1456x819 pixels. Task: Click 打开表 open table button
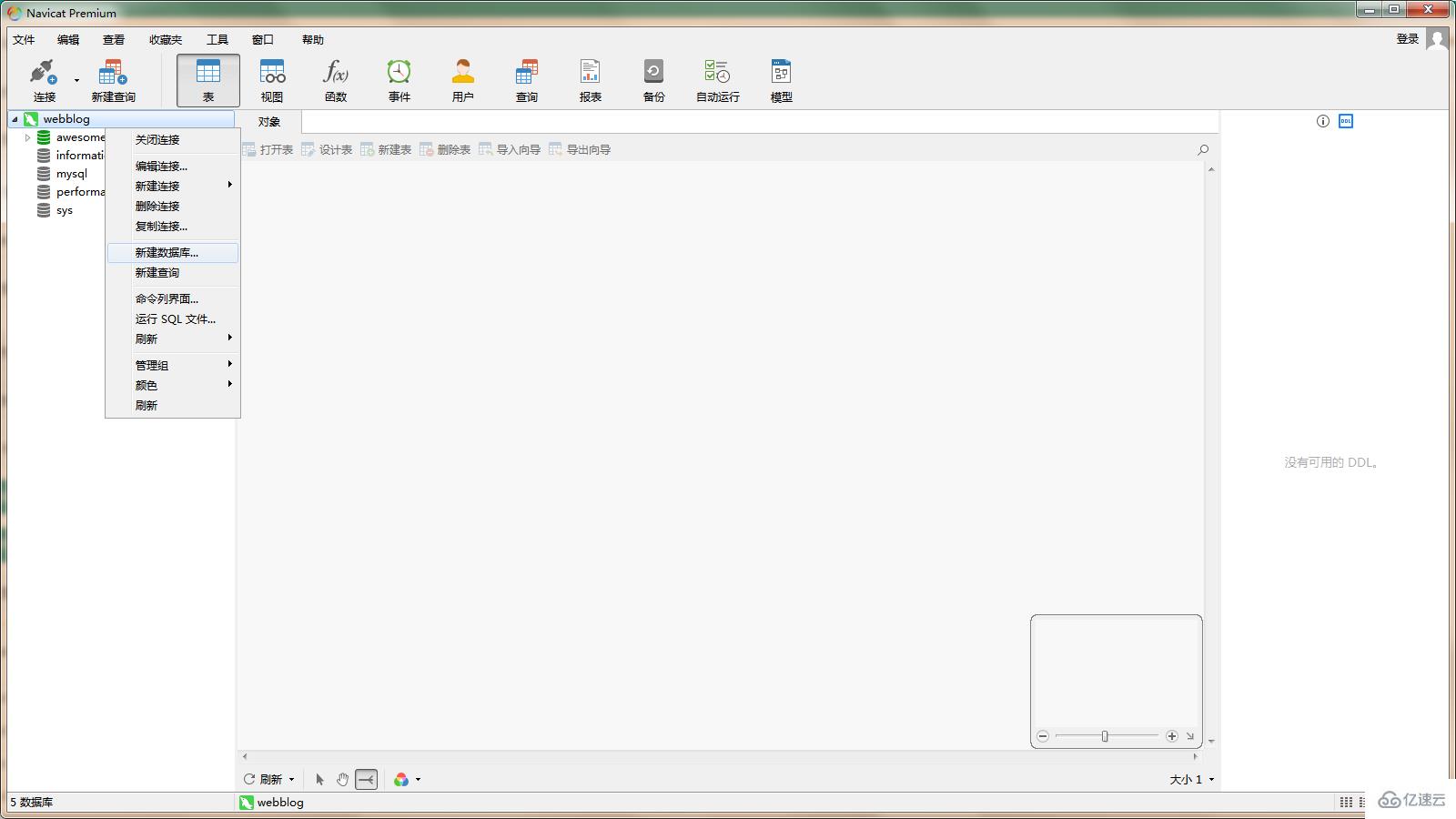pyautogui.click(x=268, y=150)
